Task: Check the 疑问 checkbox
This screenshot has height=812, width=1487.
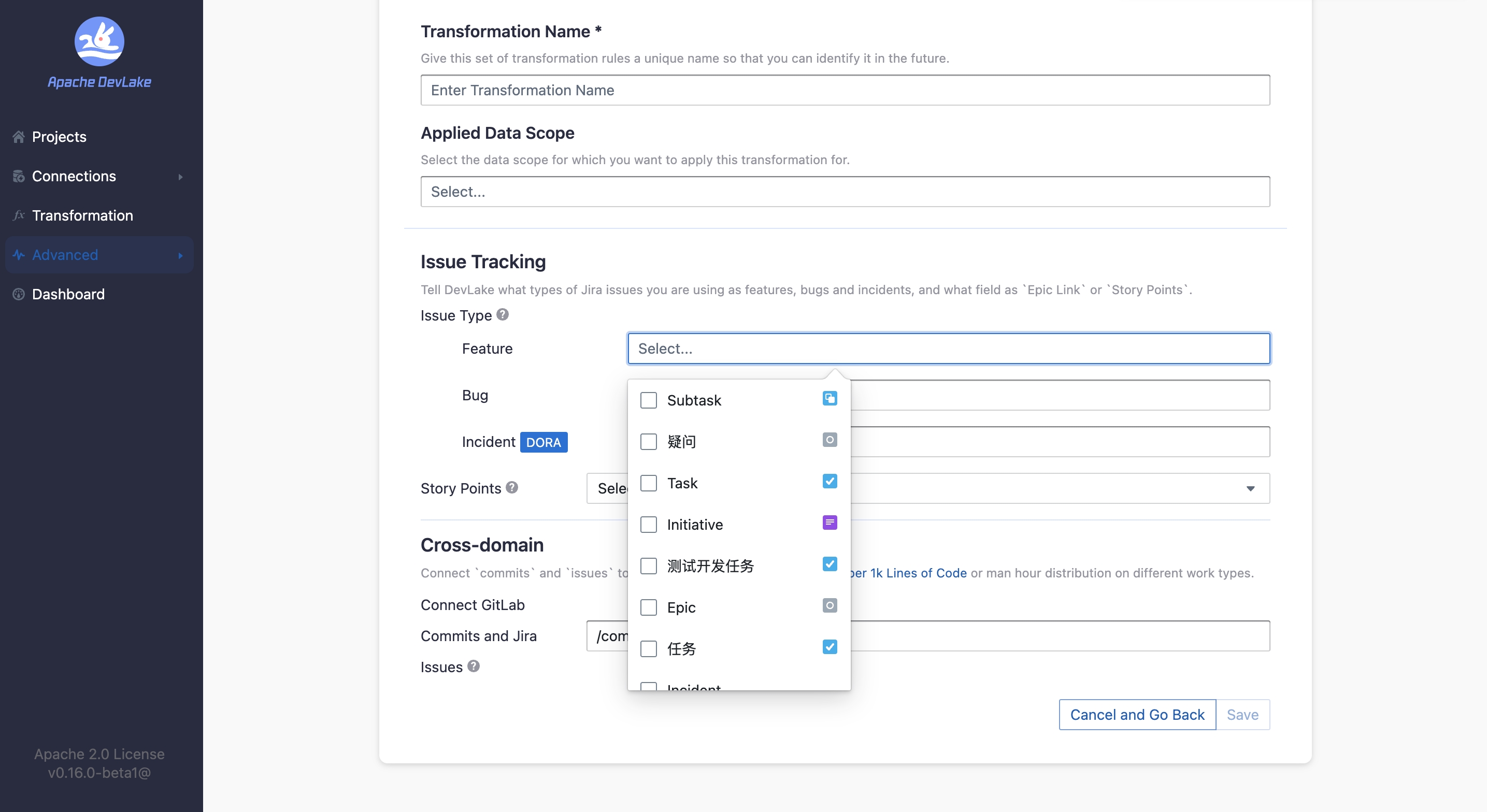Action: (649, 442)
